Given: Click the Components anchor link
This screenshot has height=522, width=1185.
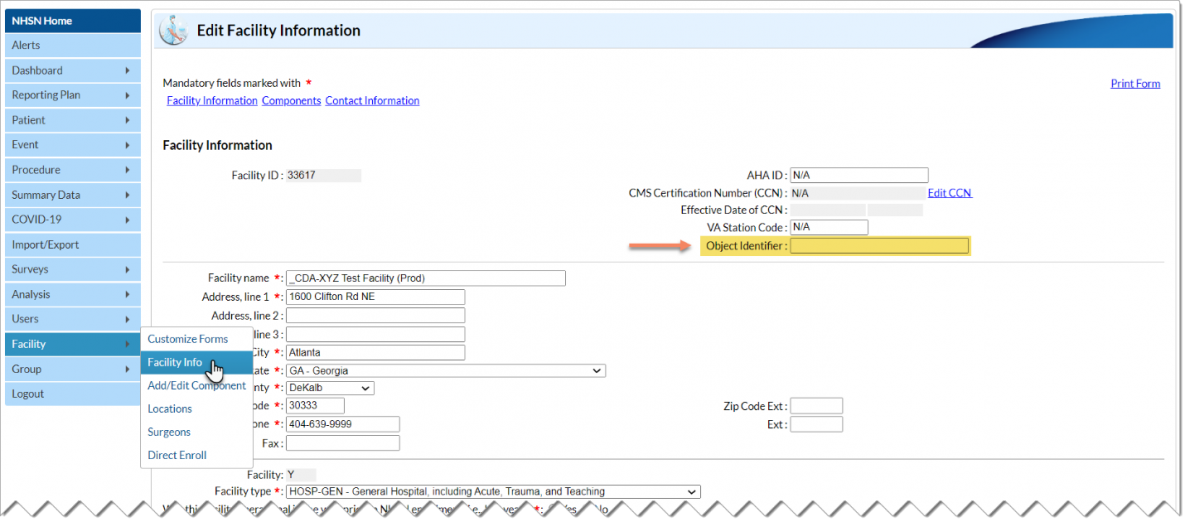Looking at the screenshot, I should pyautogui.click(x=291, y=101).
